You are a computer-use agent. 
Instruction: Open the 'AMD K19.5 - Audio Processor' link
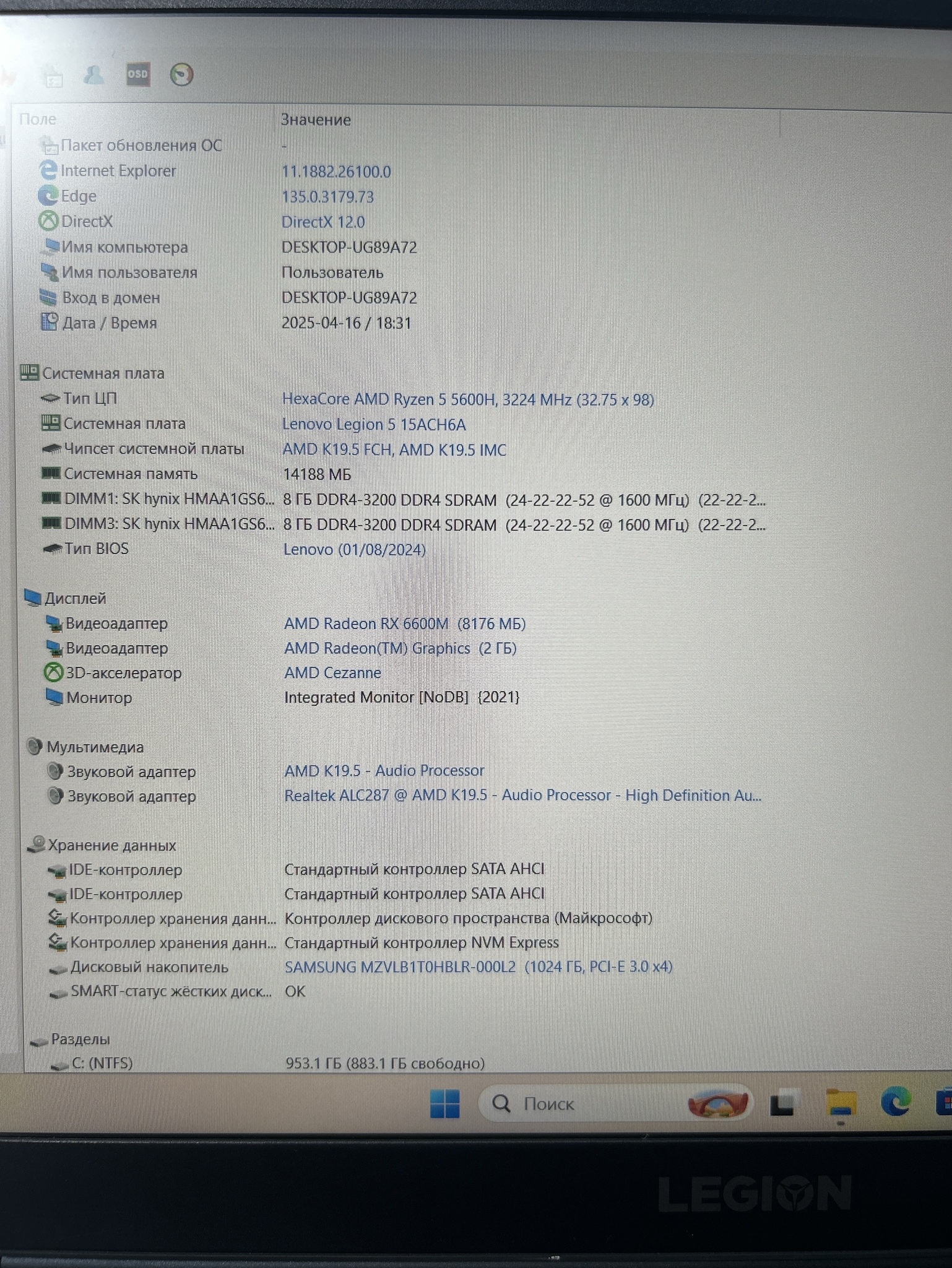(x=384, y=770)
